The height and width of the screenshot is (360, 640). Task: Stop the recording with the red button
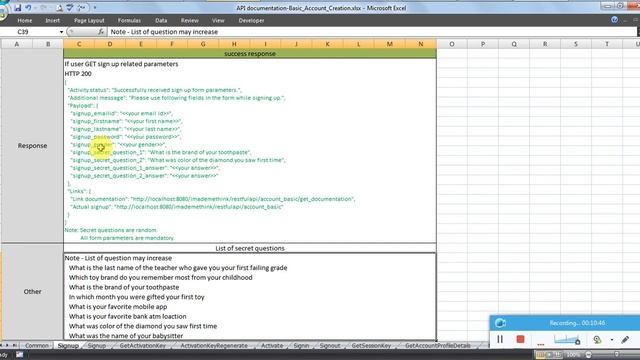pyautogui.click(x=520, y=339)
